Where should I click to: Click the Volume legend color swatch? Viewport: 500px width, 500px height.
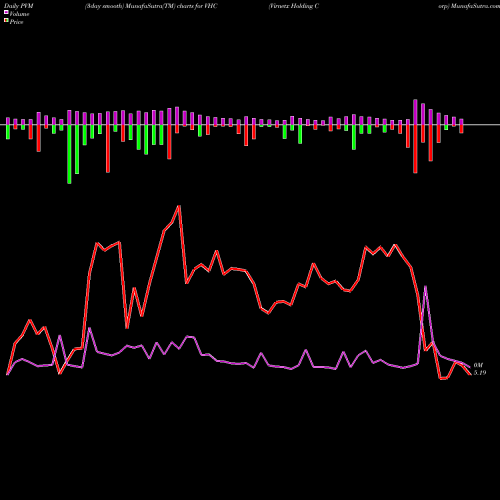pos(6,12)
